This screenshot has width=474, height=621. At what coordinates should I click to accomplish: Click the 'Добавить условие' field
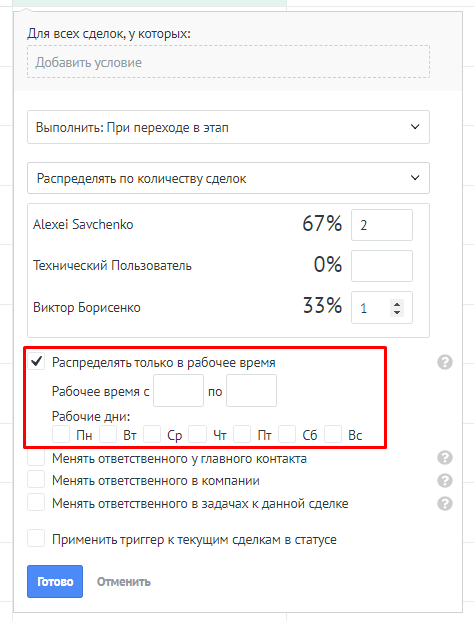pos(228,62)
